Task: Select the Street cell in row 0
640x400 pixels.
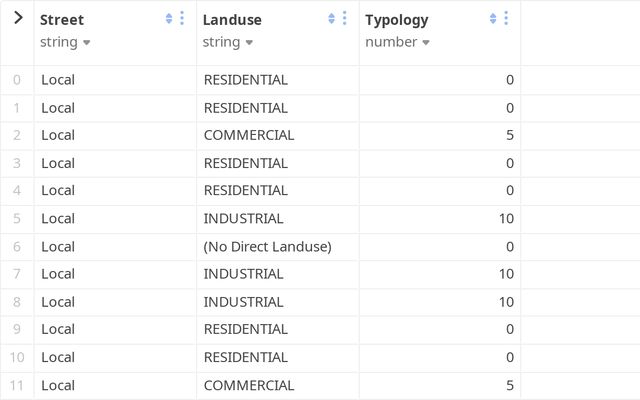Action: point(58,80)
